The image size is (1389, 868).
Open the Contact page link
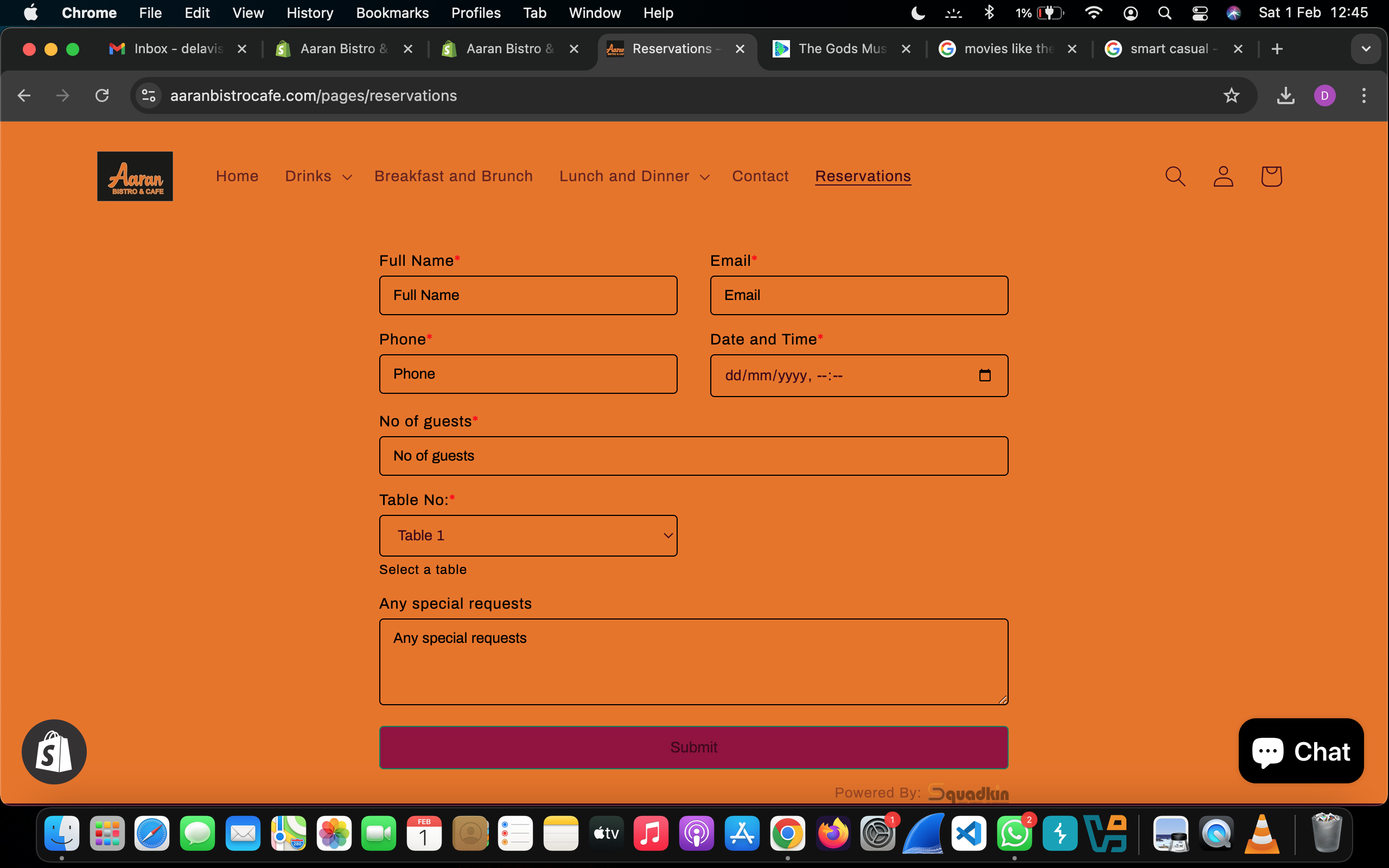(x=760, y=176)
